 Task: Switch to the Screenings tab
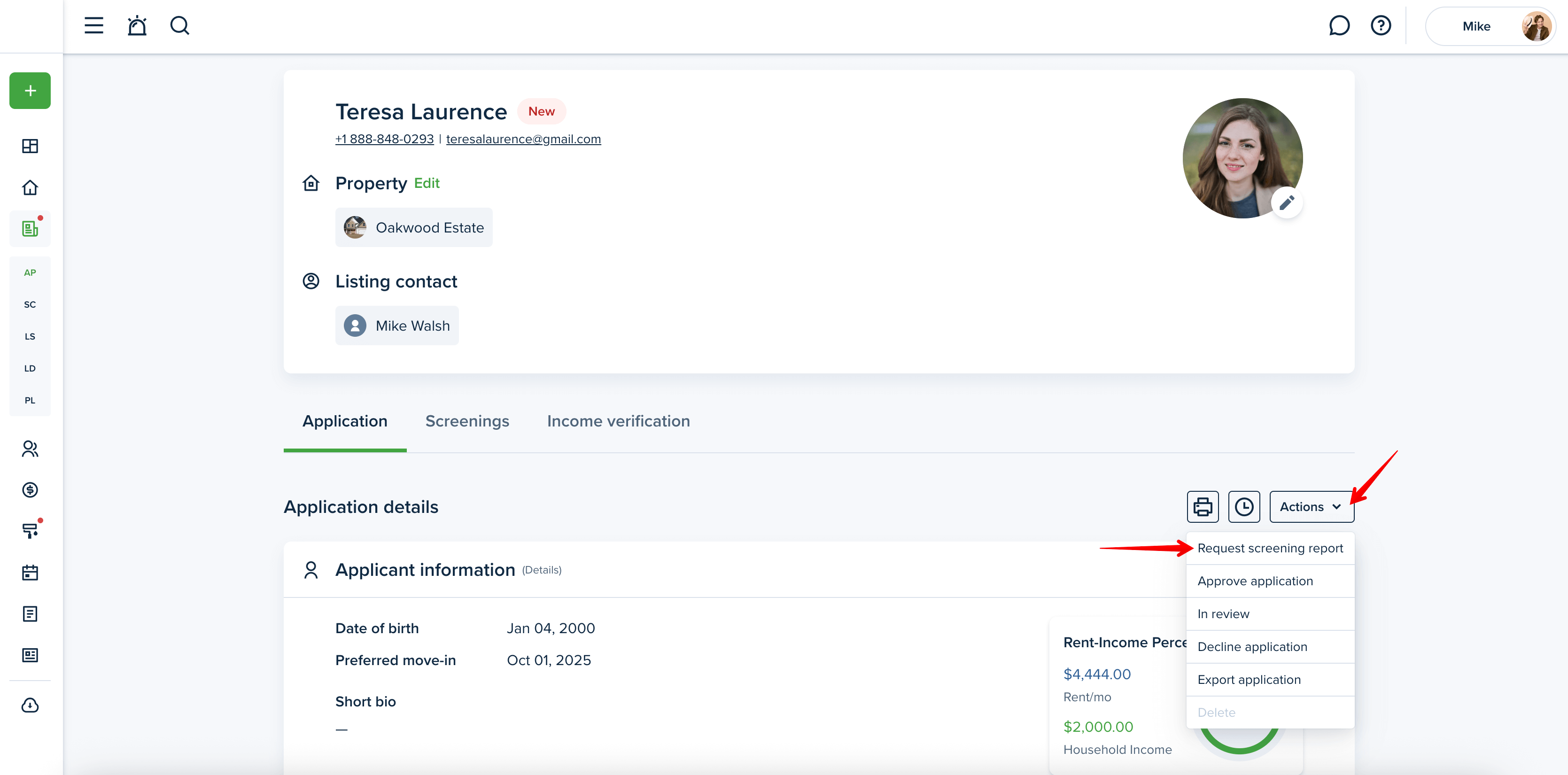coord(467,421)
